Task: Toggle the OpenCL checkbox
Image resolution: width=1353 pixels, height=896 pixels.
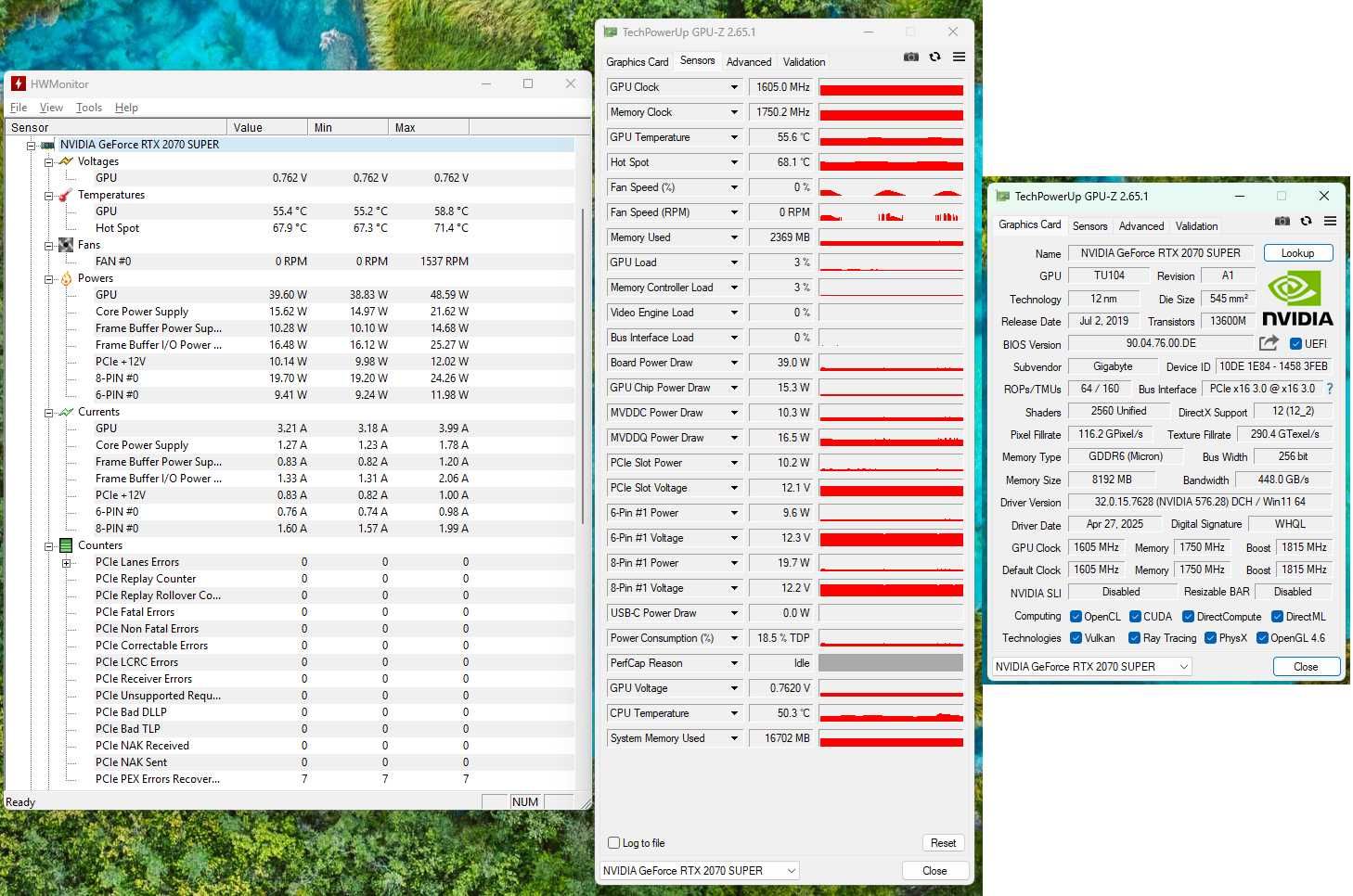Action: coord(1076,617)
